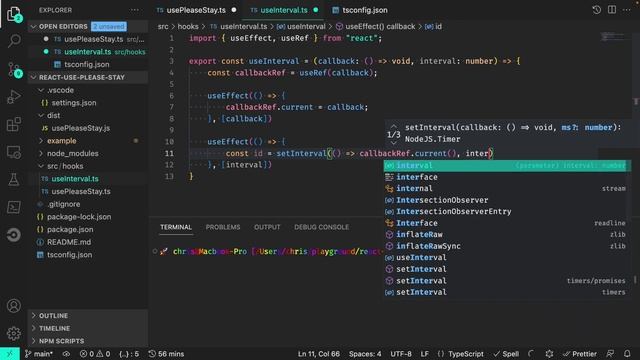This screenshot has width=640, height=360.
Task: Open the Remote Explorer view
Action: coord(13,152)
